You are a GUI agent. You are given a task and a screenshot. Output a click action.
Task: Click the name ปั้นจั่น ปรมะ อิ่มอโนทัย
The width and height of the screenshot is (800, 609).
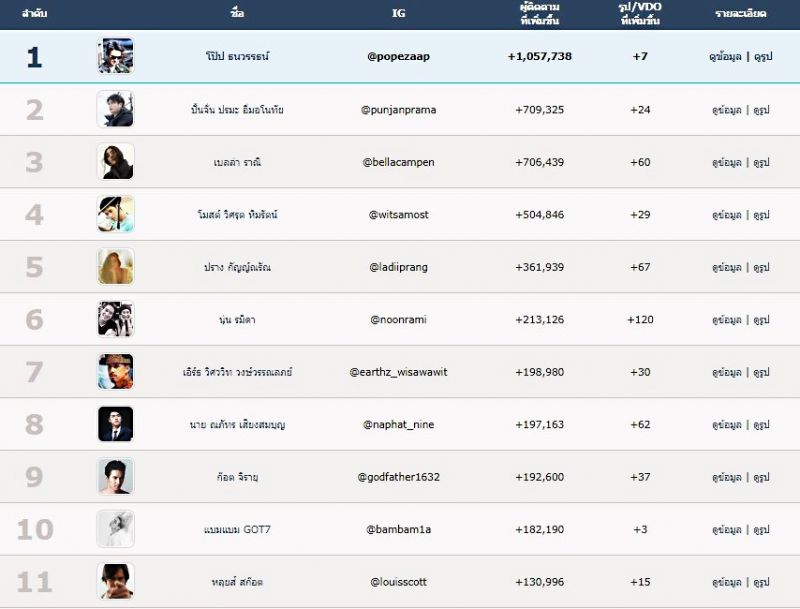[x=236, y=110]
